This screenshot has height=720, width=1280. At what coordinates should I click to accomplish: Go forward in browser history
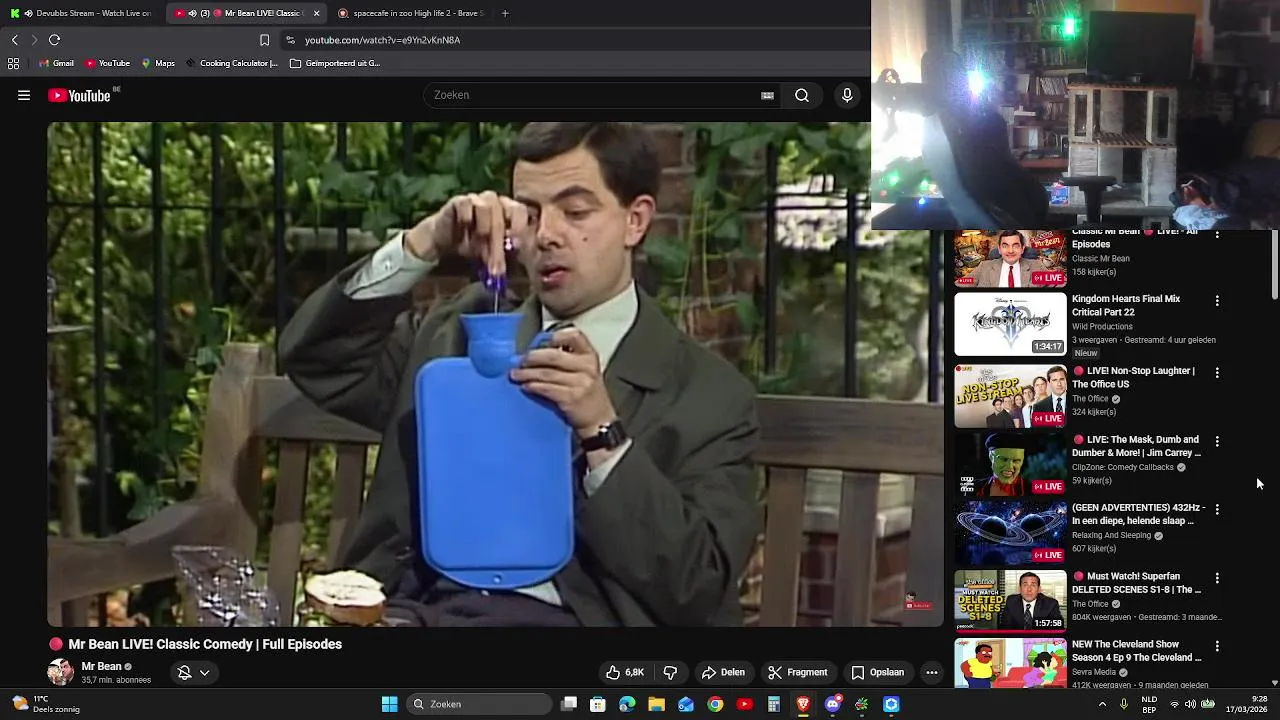pyautogui.click(x=34, y=40)
